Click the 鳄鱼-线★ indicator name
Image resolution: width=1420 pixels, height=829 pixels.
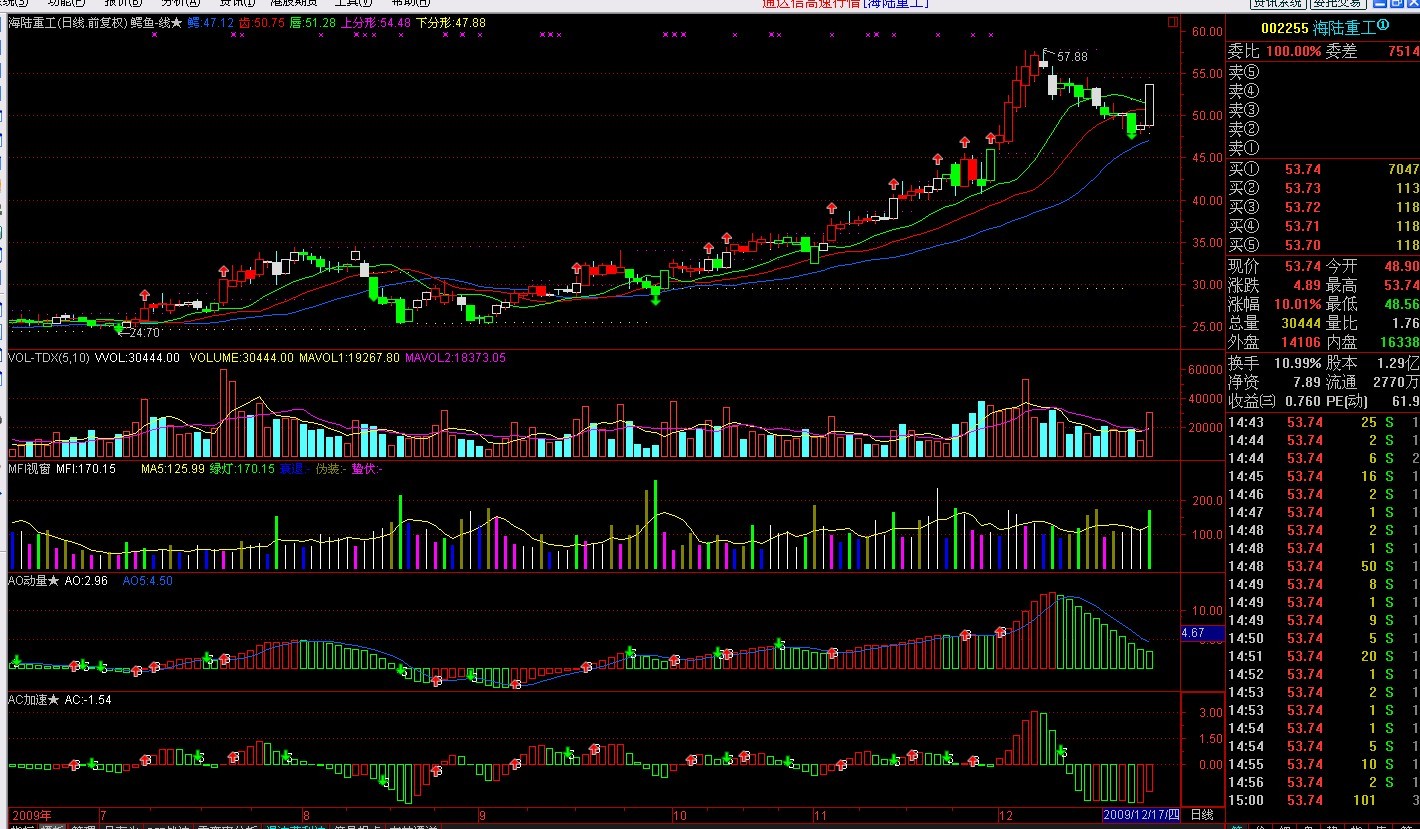(157, 23)
